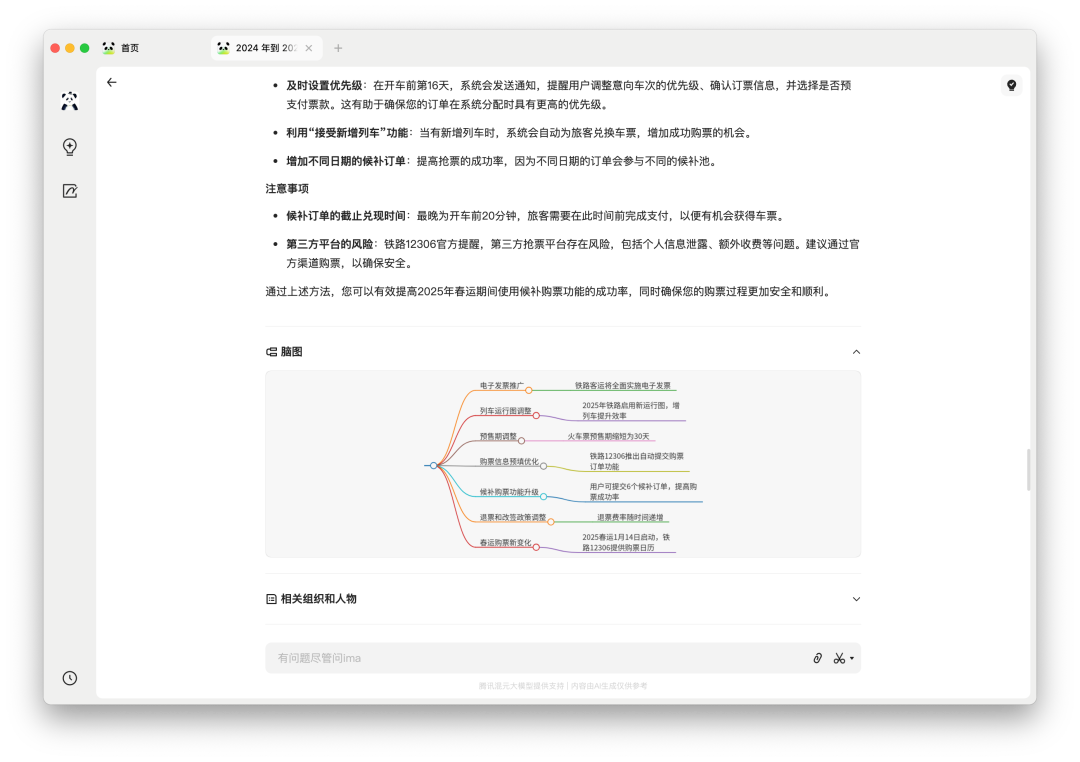The image size is (1080, 762).
Task: Close the 2024 年到 tab
Action: [x=309, y=48]
